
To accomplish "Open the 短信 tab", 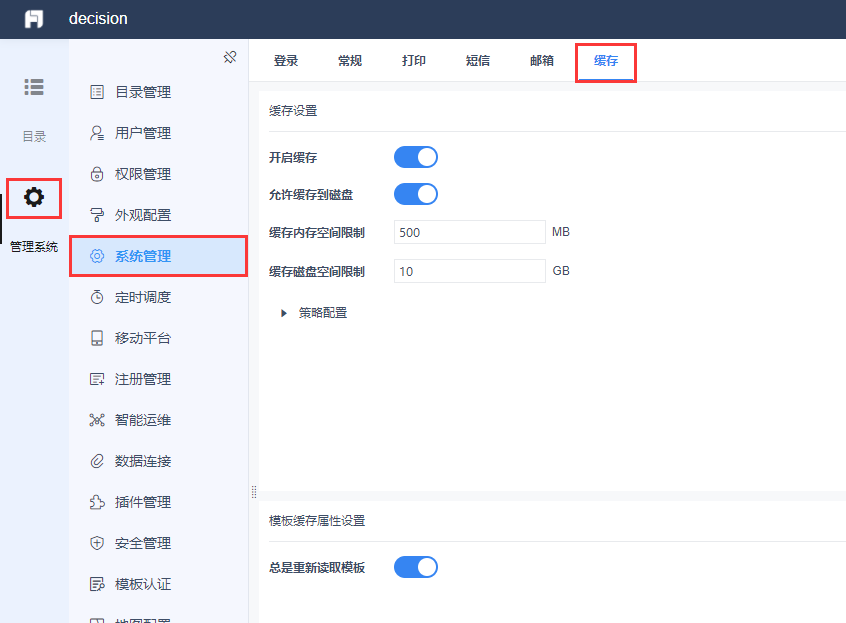I will point(478,61).
